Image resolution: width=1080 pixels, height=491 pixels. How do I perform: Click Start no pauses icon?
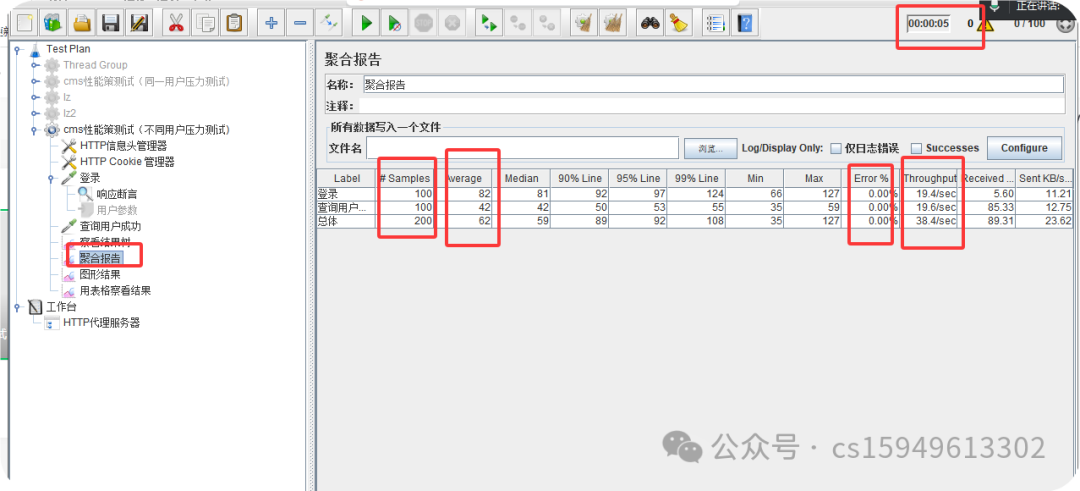(x=395, y=23)
